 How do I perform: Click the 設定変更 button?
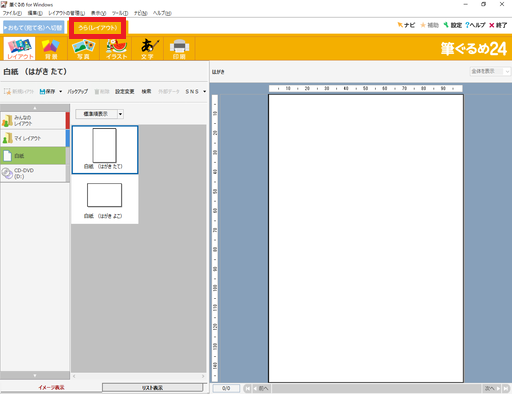(125, 91)
